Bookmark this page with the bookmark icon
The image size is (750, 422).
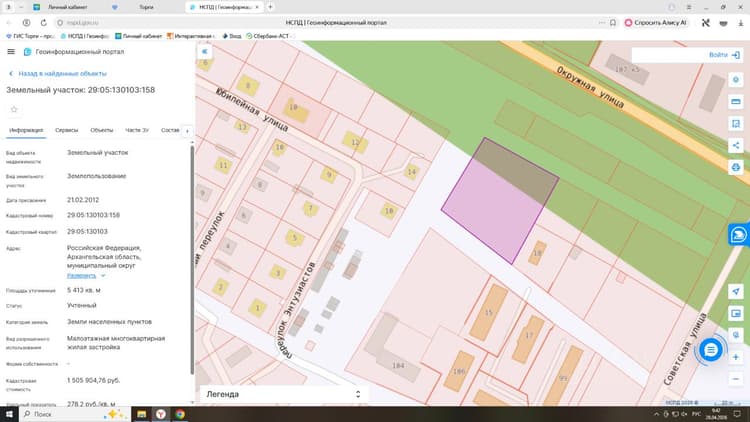[613, 22]
